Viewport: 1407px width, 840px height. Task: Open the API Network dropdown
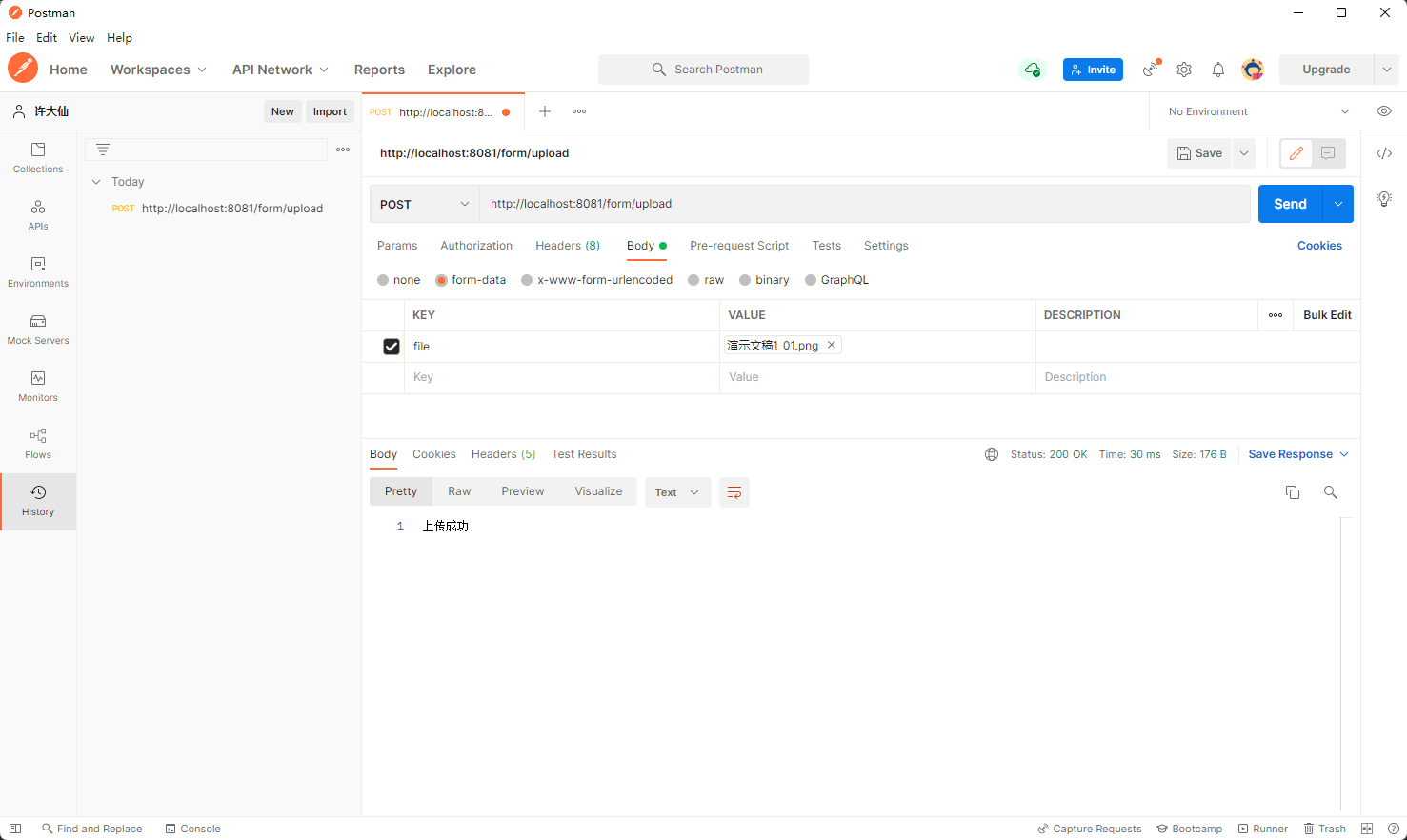280,70
